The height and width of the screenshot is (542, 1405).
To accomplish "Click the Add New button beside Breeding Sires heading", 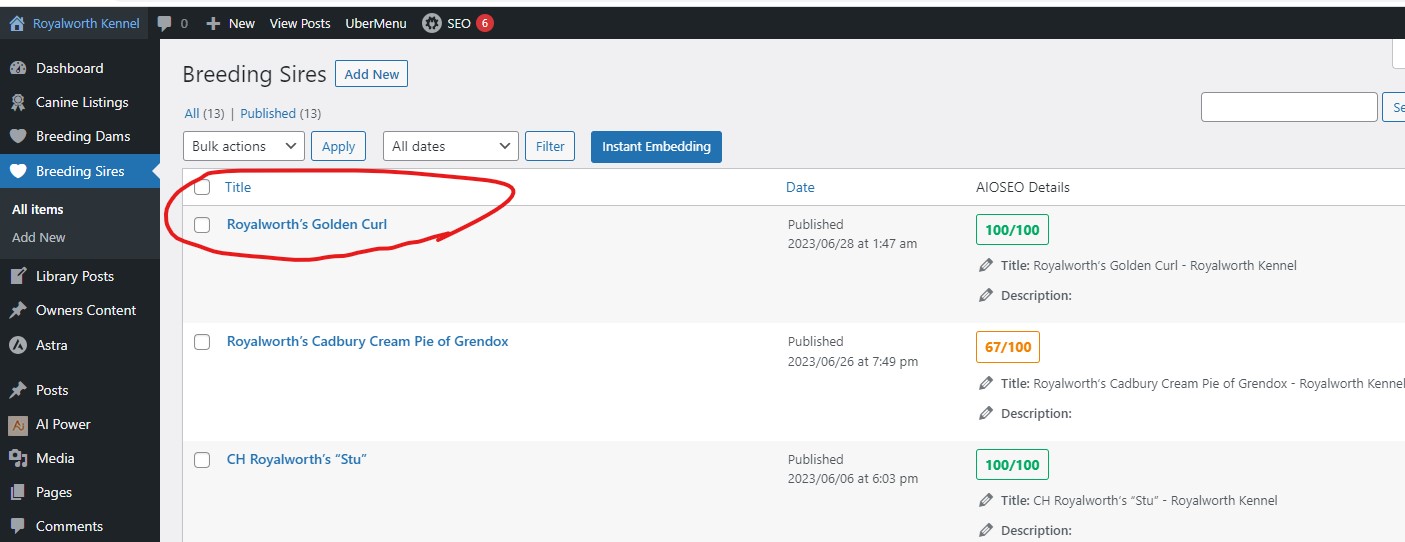I will [372, 74].
